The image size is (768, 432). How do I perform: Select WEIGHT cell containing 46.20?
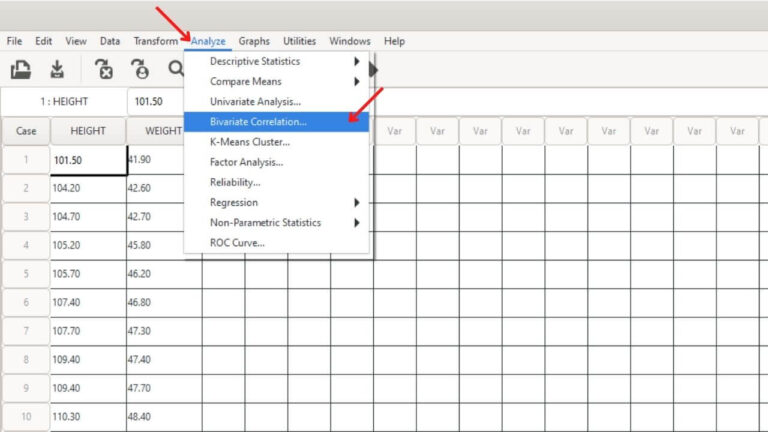point(164,274)
